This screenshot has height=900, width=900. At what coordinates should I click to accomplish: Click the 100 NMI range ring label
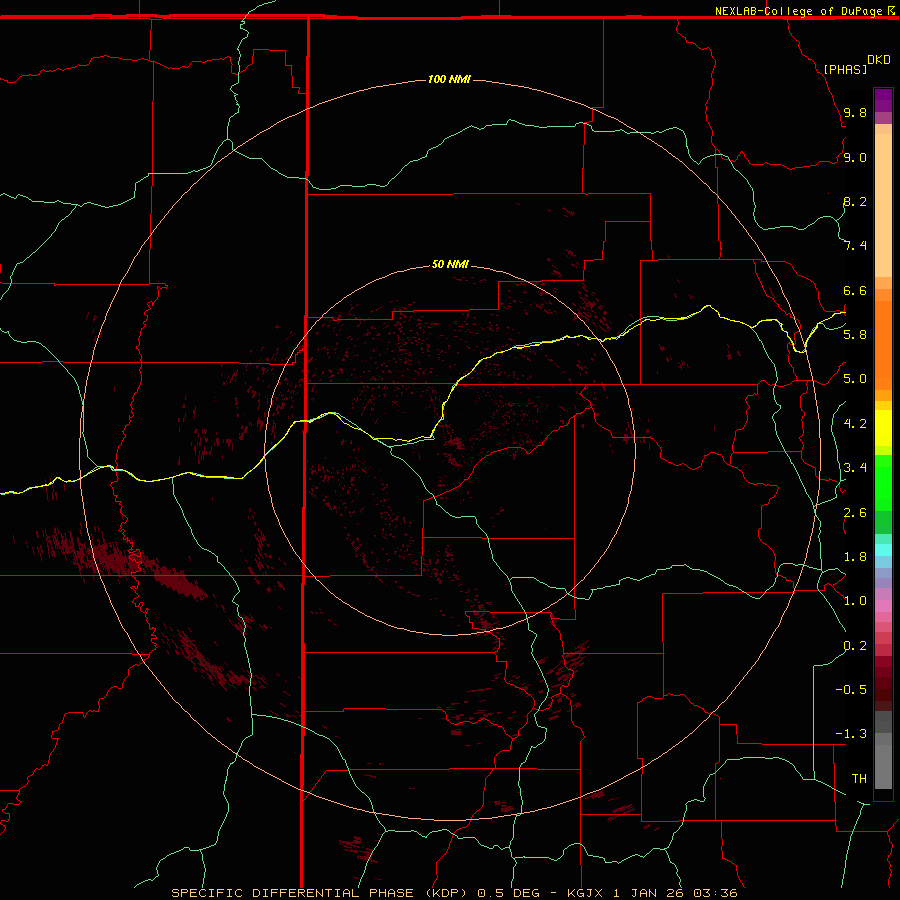point(449,79)
